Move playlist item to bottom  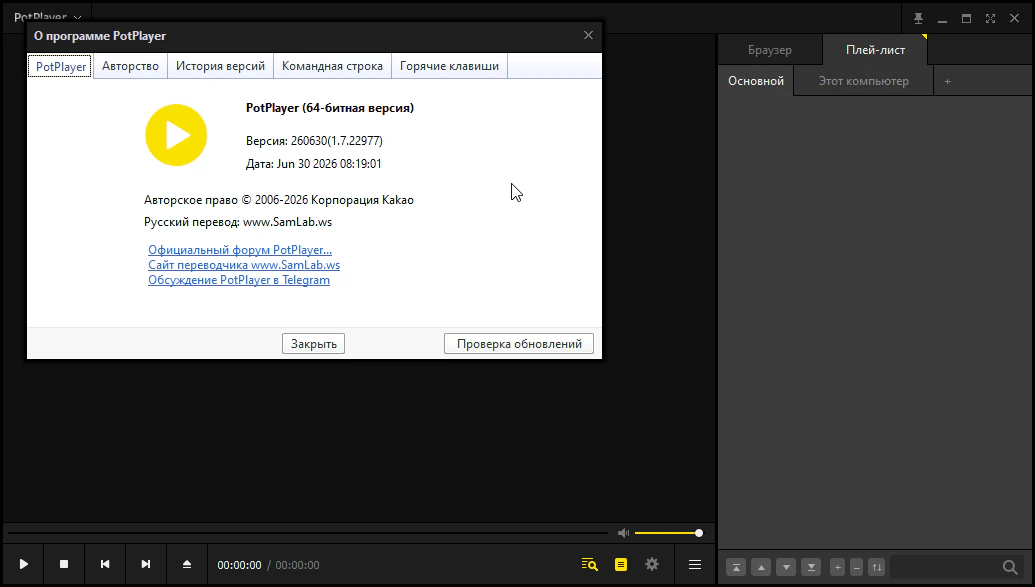[811, 567]
